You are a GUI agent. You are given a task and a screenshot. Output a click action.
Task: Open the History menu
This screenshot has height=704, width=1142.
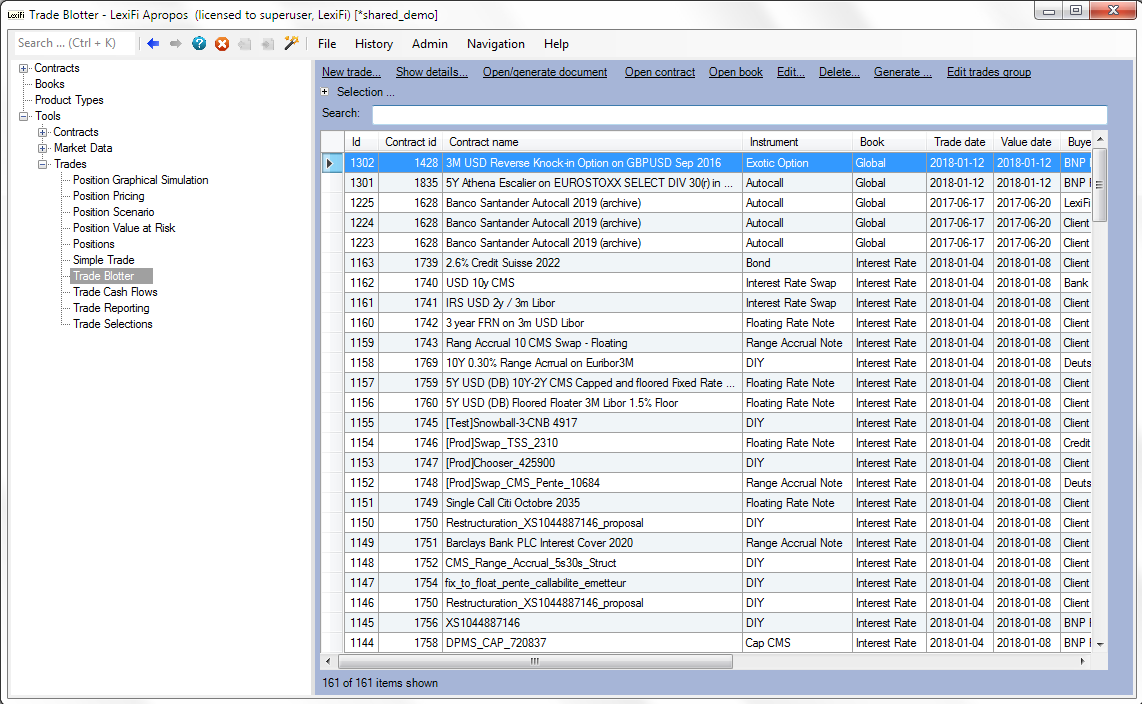click(374, 44)
